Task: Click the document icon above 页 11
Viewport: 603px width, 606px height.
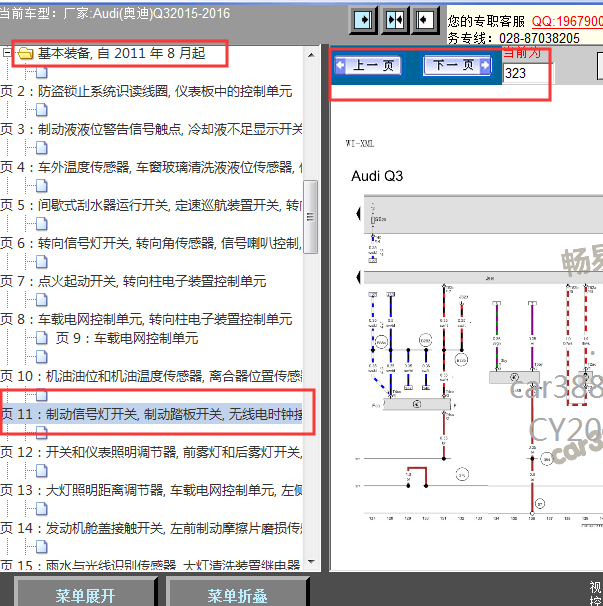Action: [42, 395]
